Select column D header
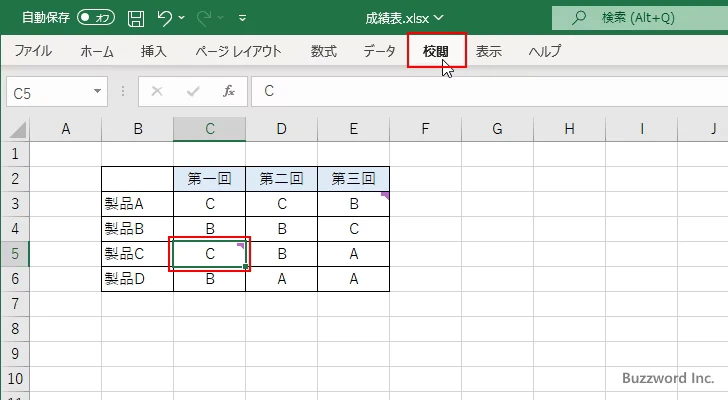 point(281,129)
